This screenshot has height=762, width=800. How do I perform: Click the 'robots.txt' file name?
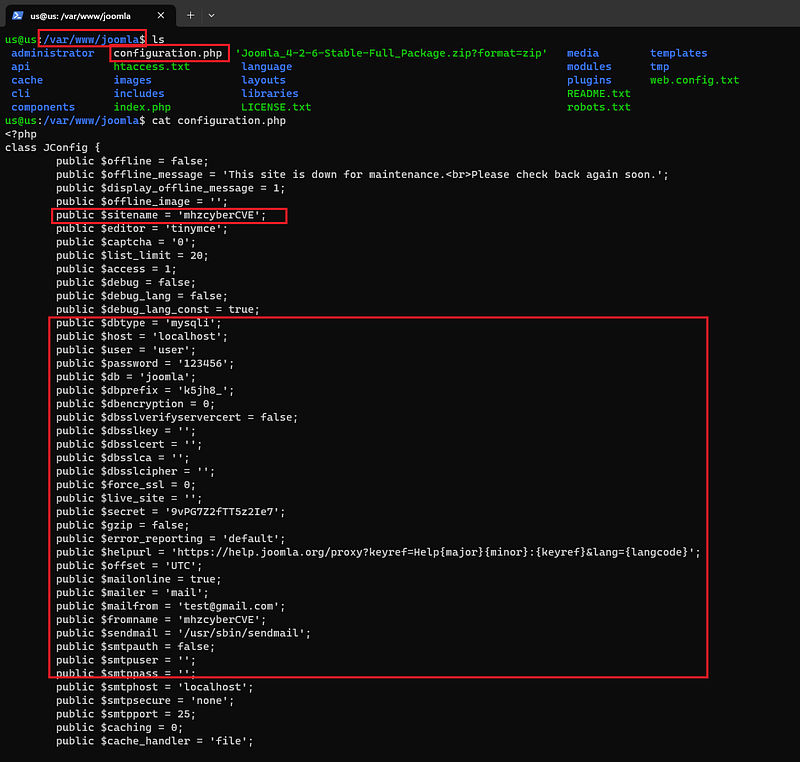598,107
